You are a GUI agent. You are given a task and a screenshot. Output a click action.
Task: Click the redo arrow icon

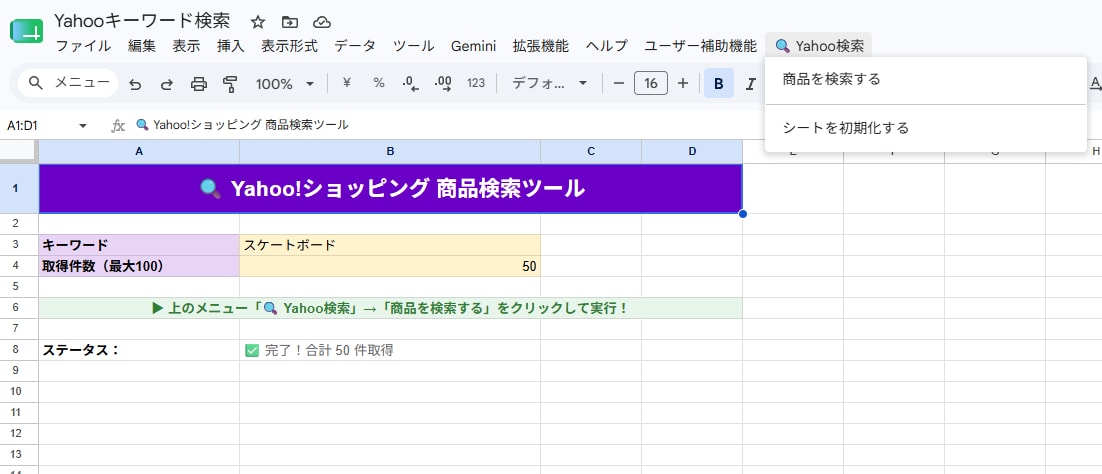tap(167, 84)
